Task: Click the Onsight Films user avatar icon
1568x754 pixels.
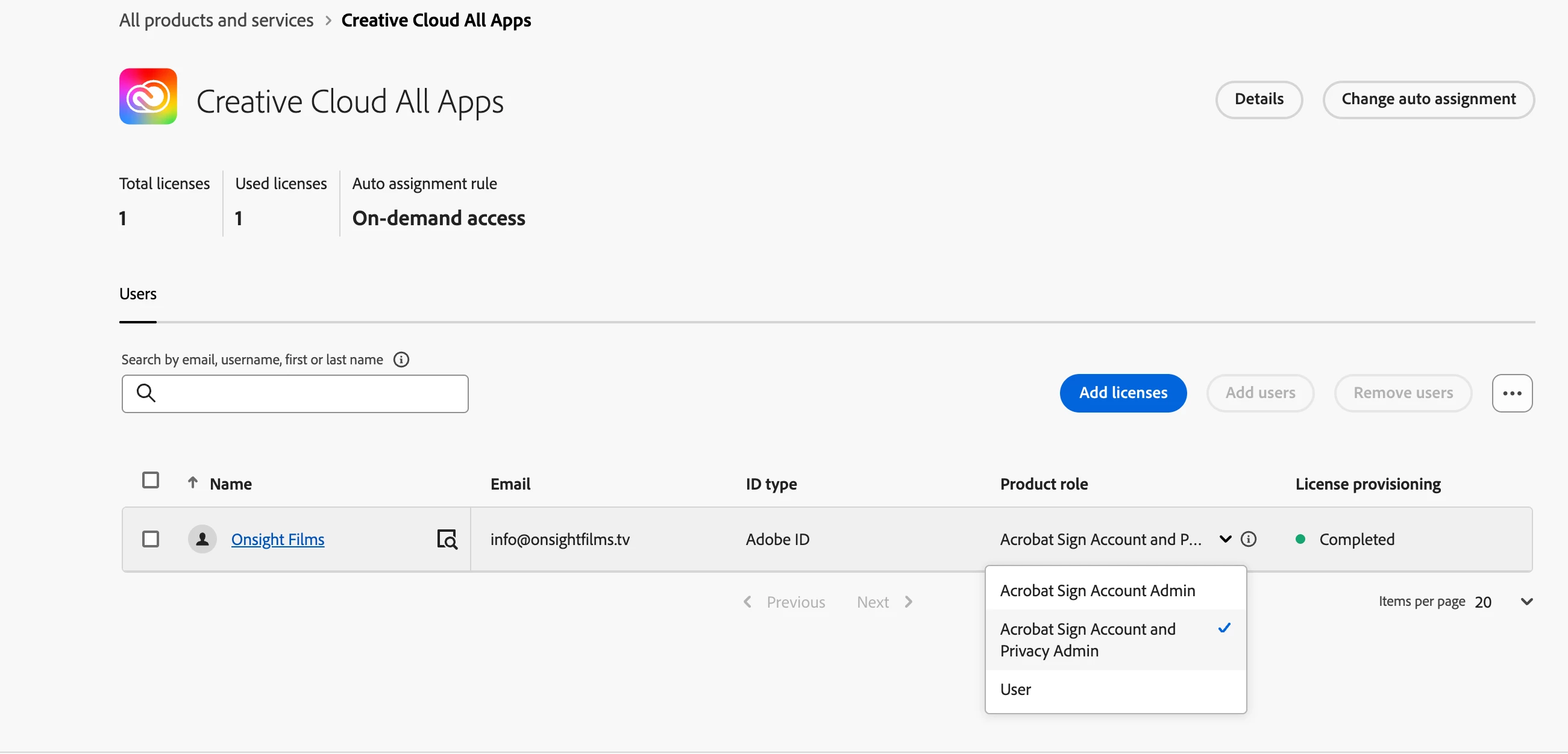Action: pos(202,539)
